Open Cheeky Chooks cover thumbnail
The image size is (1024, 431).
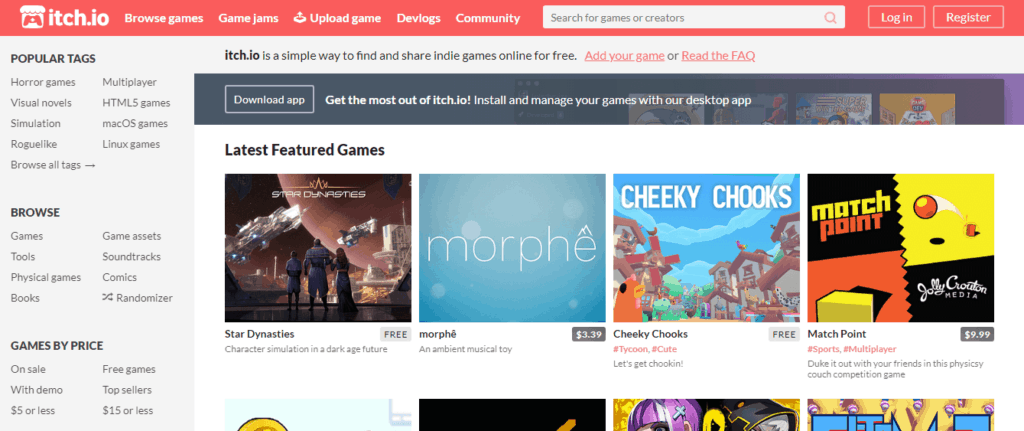pos(707,248)
